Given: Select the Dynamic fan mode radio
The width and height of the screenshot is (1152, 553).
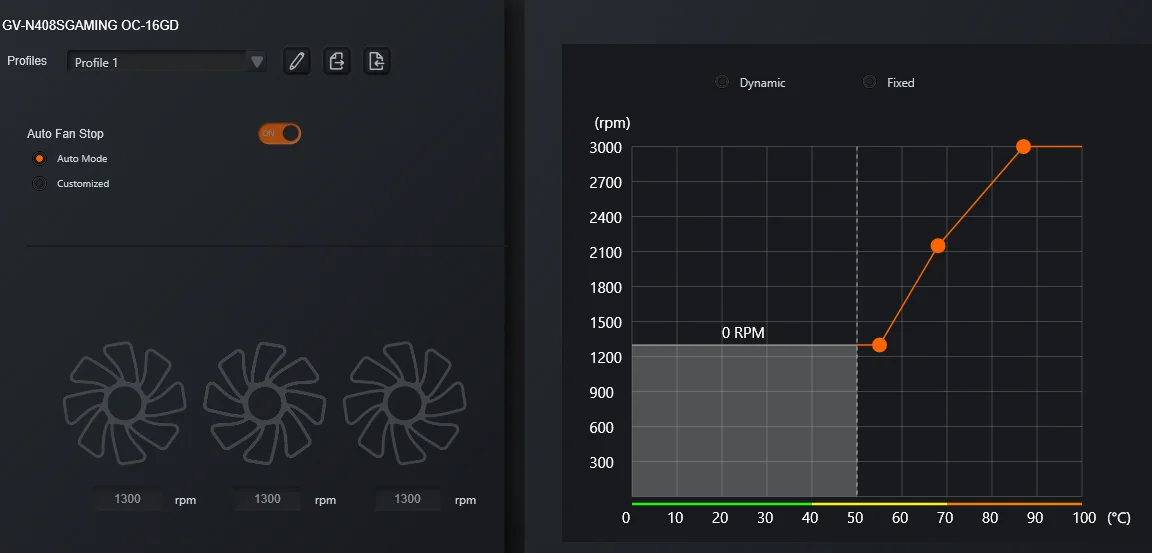Looking at the screenshot, I should click(x=722, y=82).
